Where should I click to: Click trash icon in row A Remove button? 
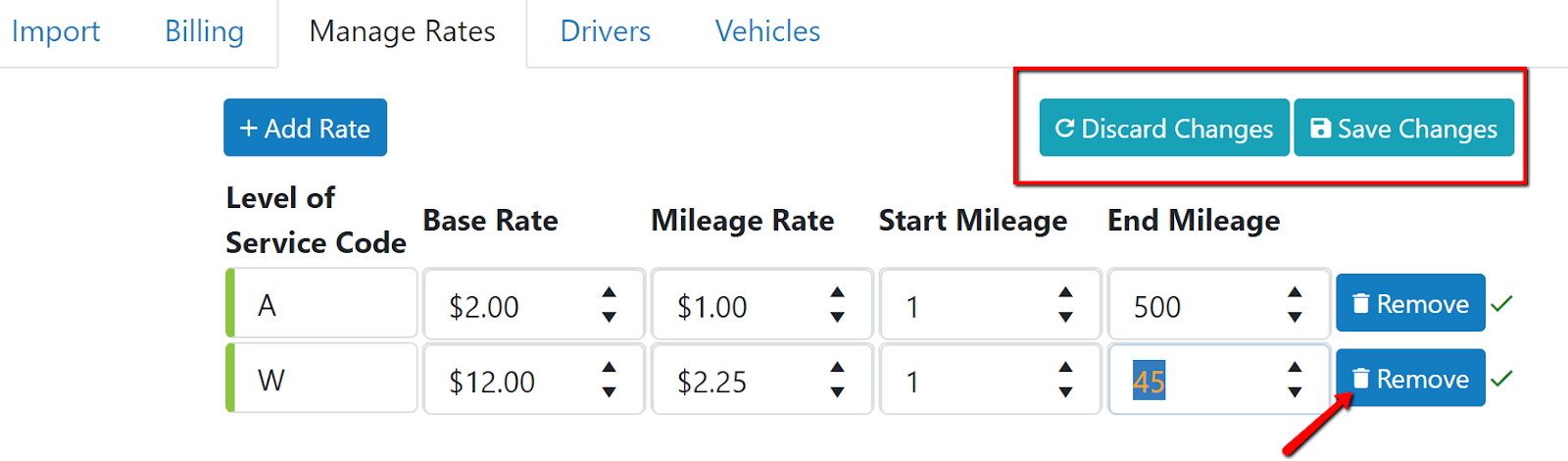coord(1360,304)
